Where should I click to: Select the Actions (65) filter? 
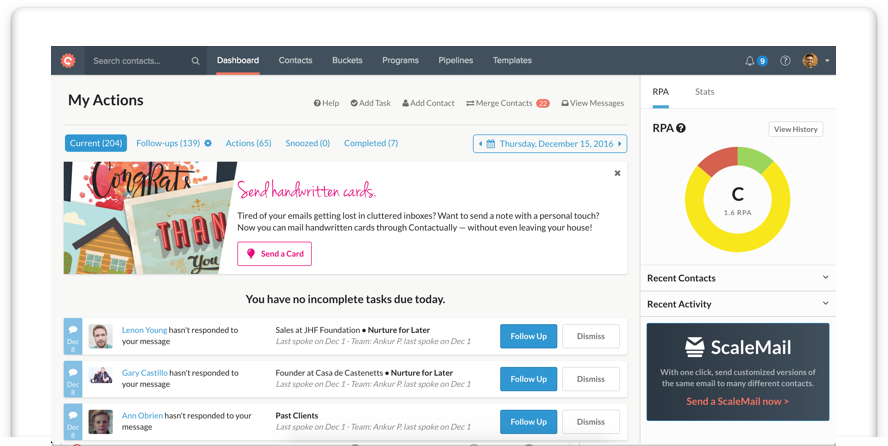(248, 143)
